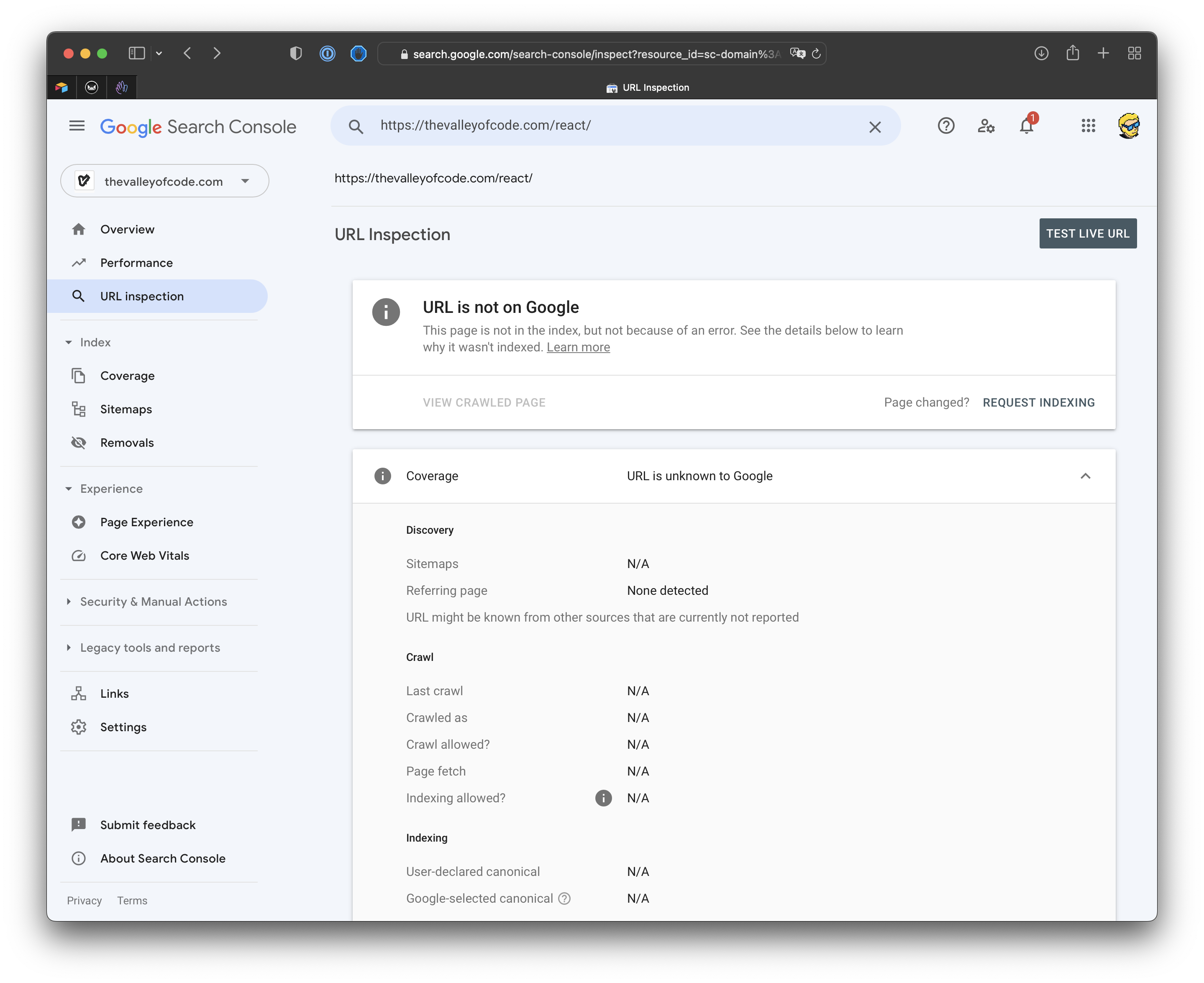Open the Learn more link
The image size is (1204, 983).
click(578, 347)
